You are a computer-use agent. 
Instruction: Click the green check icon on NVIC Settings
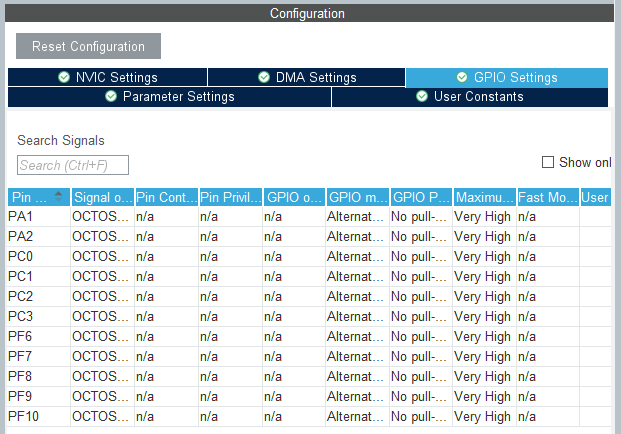pos(64,77)
